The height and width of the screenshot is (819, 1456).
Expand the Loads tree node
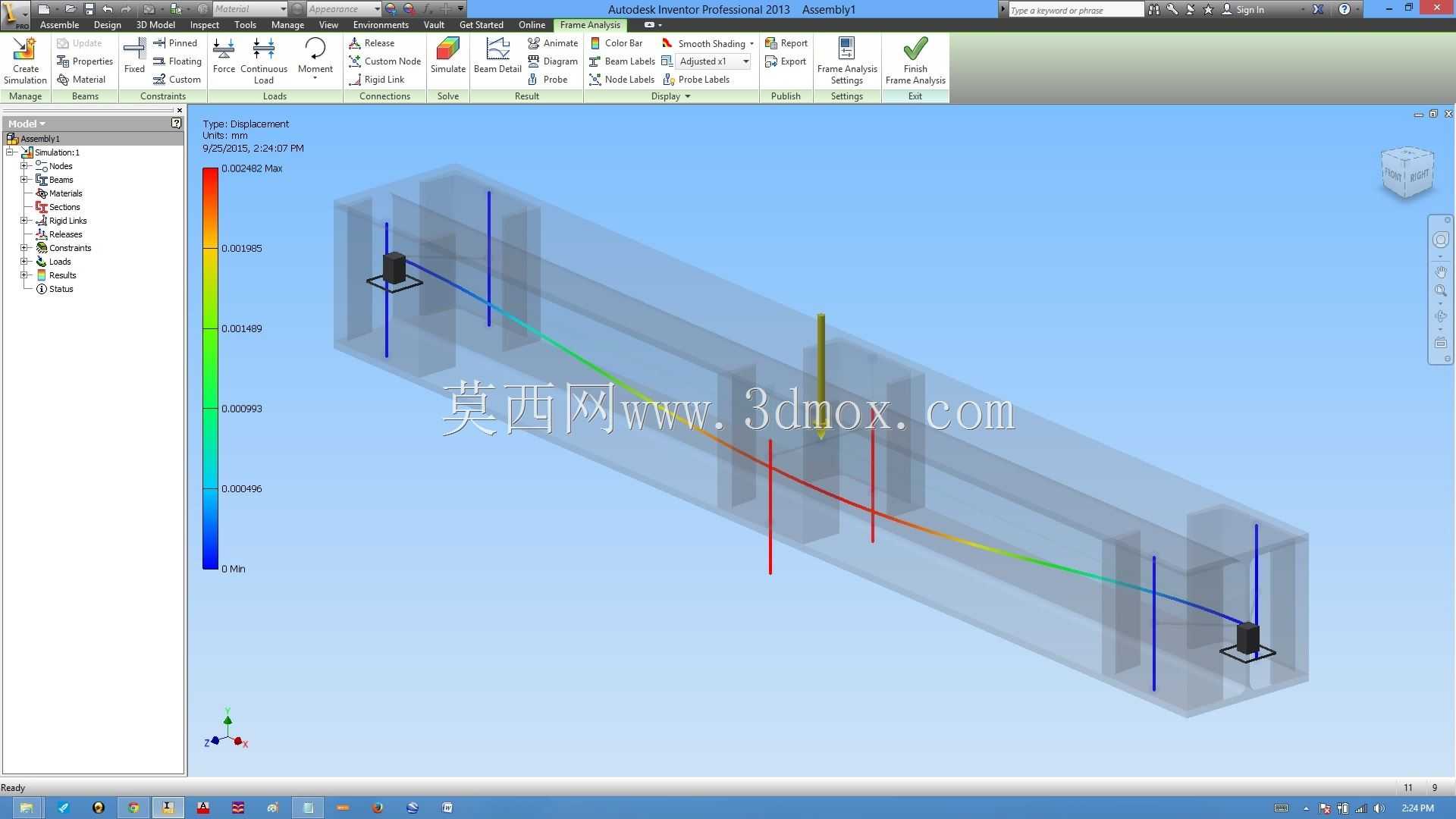point(24,262)
